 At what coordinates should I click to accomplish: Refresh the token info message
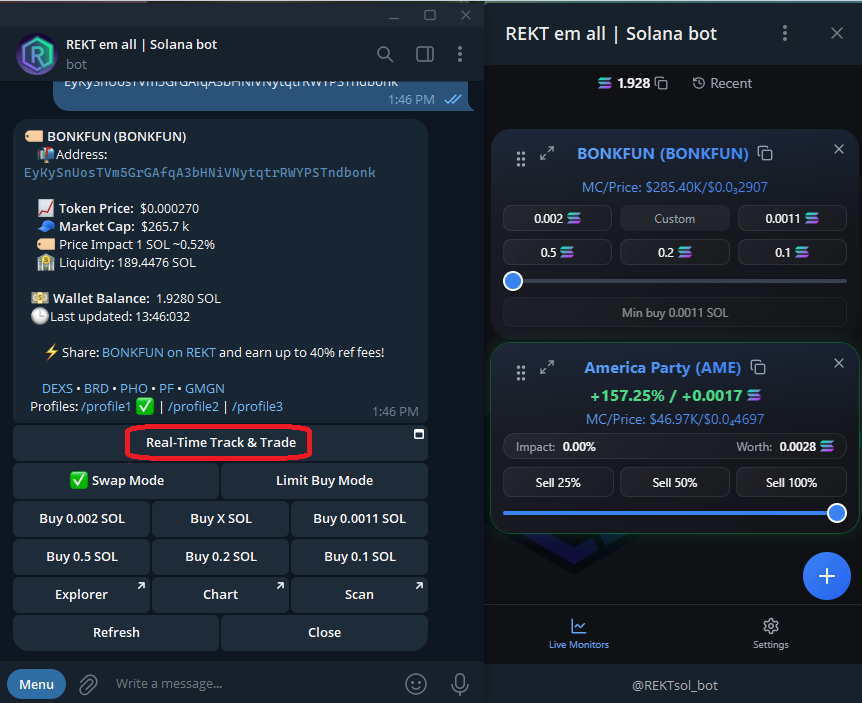click(x=116, y=632)
